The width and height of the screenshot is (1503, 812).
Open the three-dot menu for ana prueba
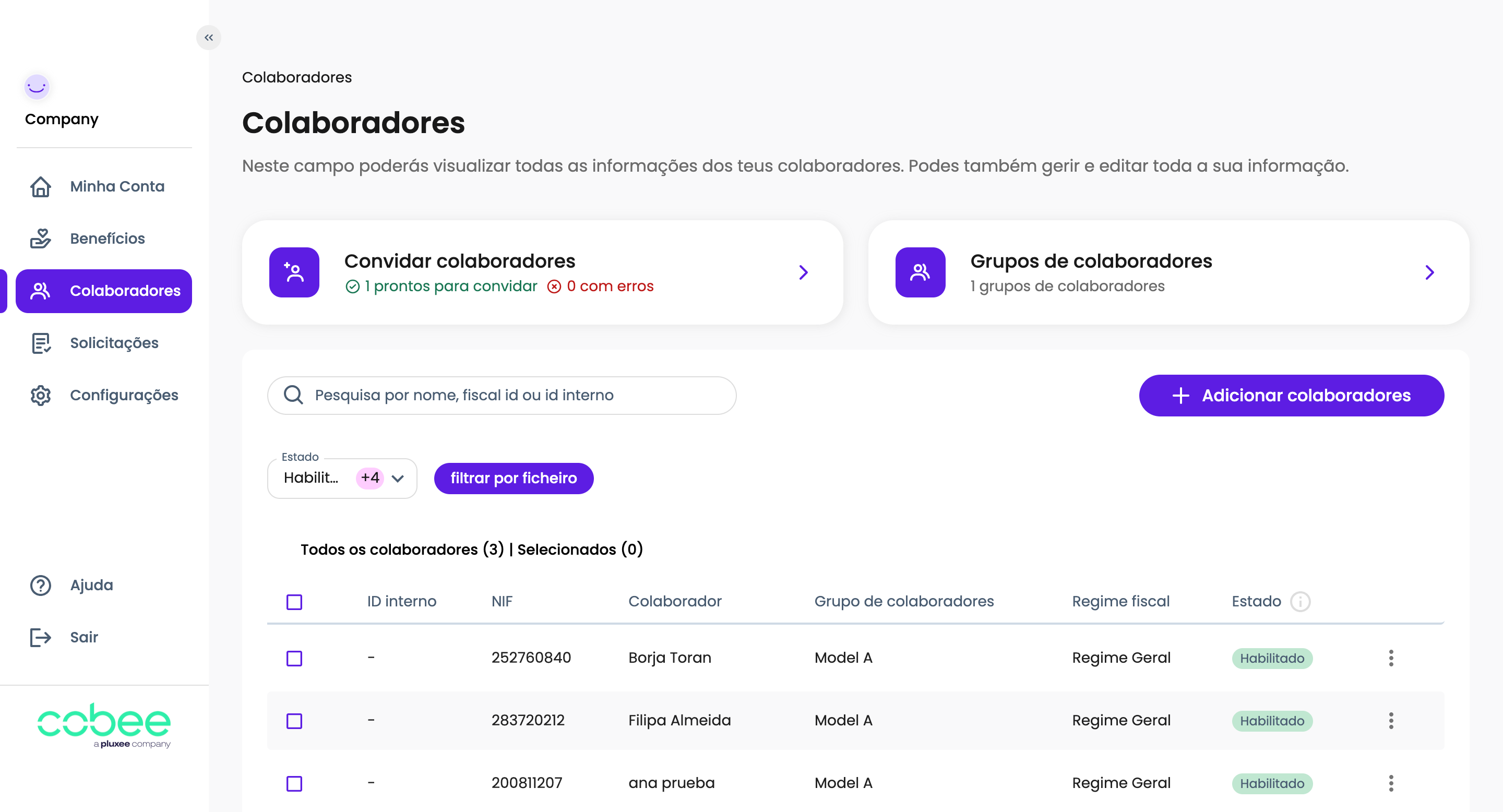pyautogui.click(x=1390, y=783)
